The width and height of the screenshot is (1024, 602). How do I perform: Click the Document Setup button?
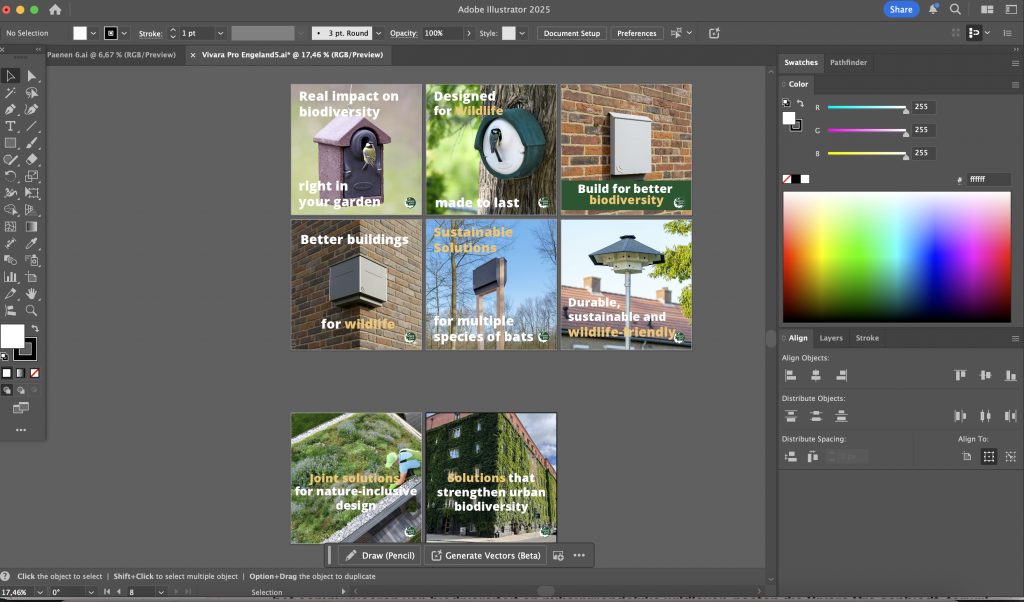pyautogui.click(x=572, y=33)
